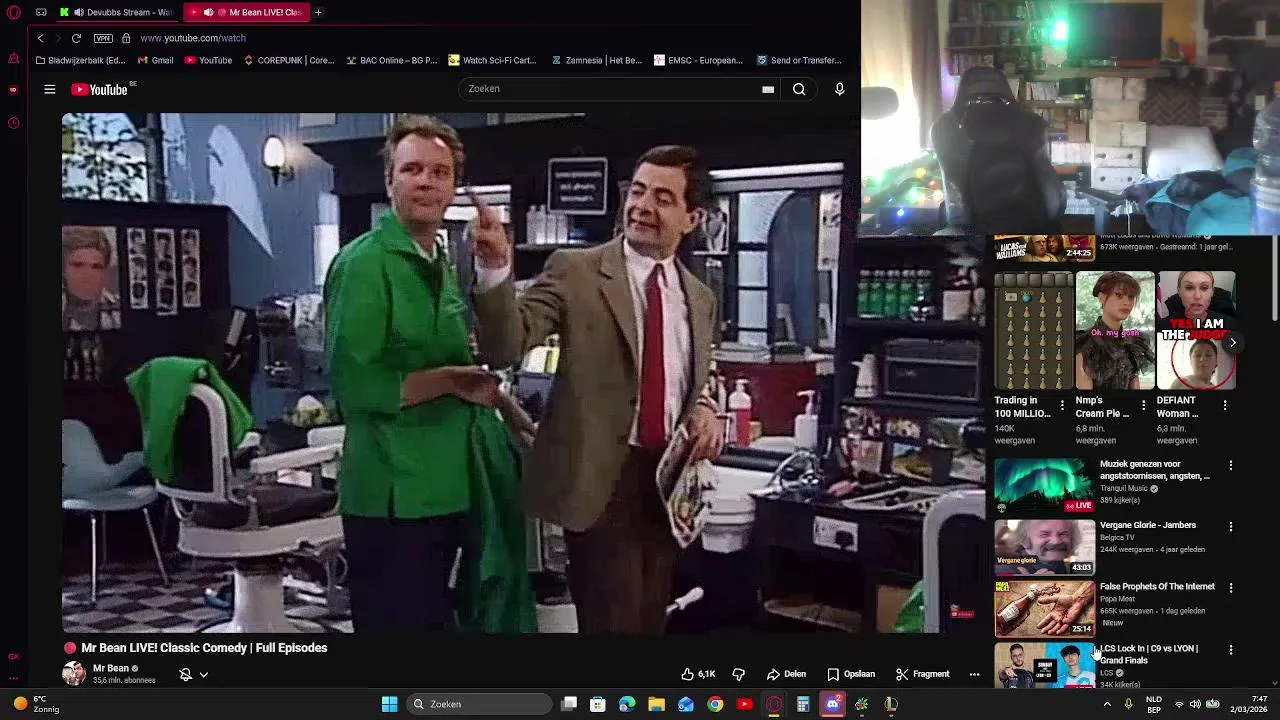Open Microsoft Store from taskbar
1280x720 pixels.
[x=598, y=704]
